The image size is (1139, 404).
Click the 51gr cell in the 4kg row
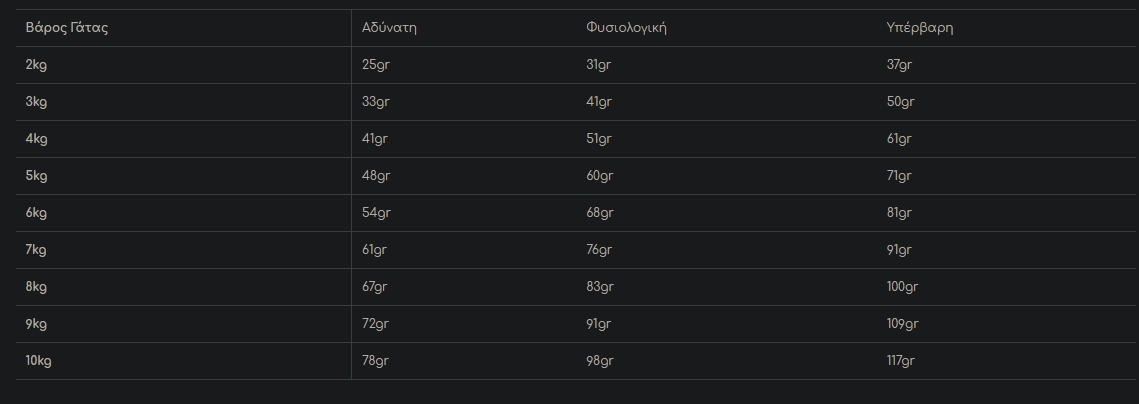(599, 139)
